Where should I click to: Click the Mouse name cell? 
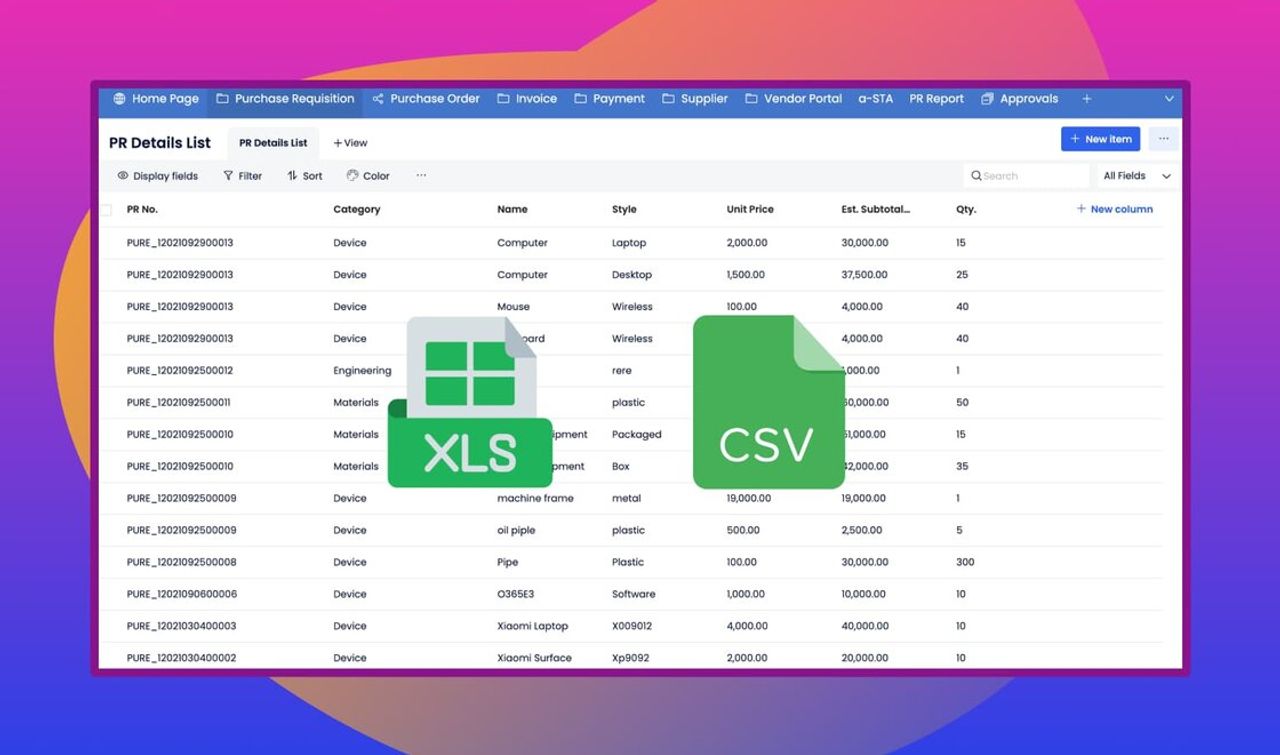tap(513, 307)
